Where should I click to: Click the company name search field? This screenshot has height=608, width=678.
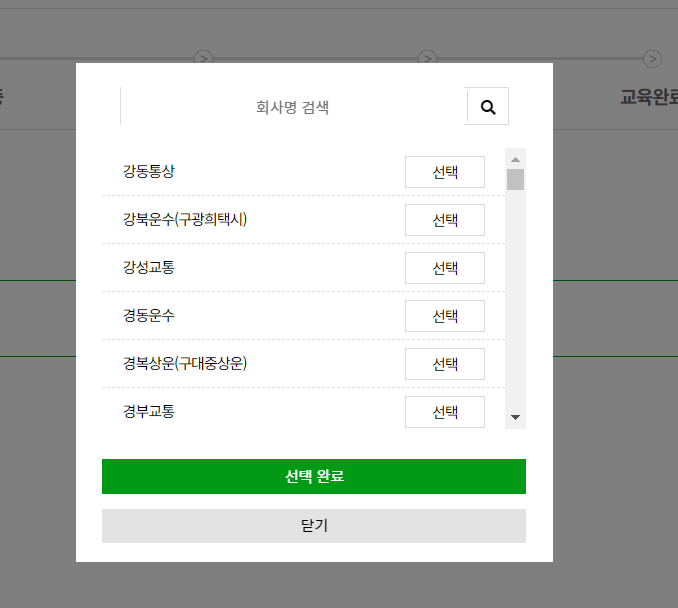coord(292,107)
